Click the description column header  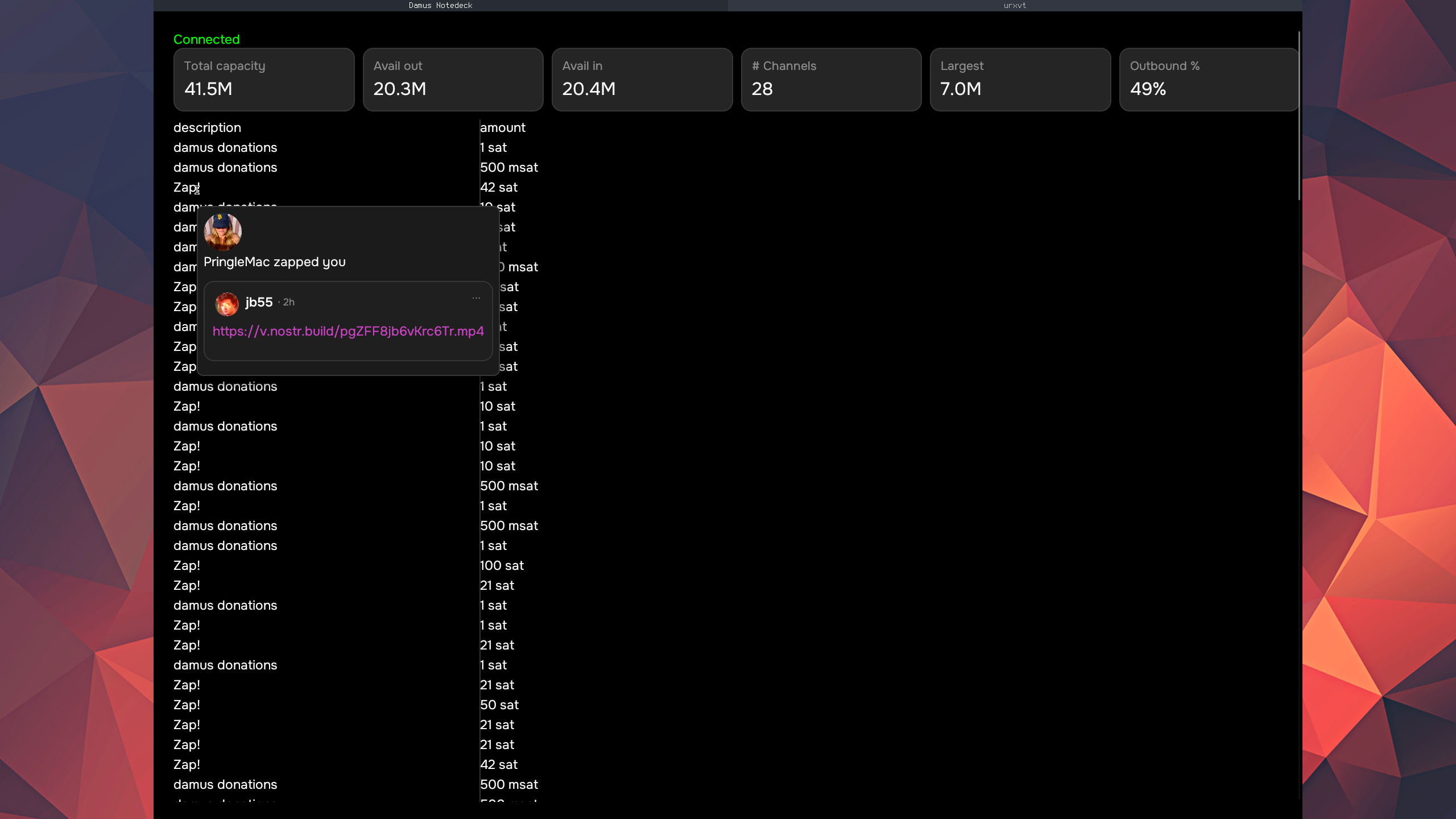point(207,128)
